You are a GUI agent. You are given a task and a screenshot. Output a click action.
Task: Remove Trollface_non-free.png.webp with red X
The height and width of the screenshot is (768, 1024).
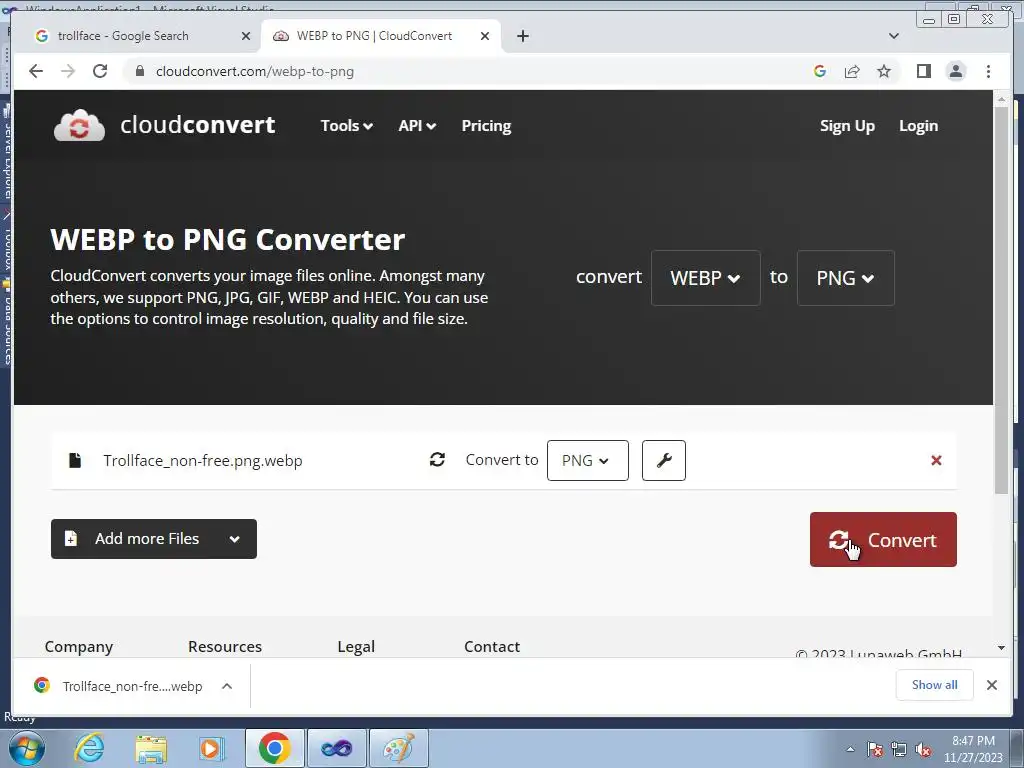[936, 460]
